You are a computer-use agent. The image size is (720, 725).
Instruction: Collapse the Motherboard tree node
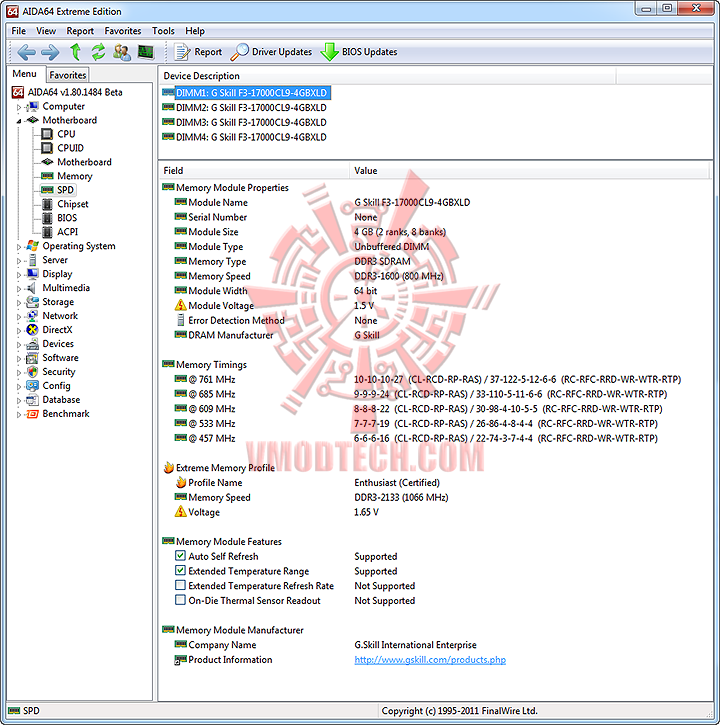coord(19,121)
